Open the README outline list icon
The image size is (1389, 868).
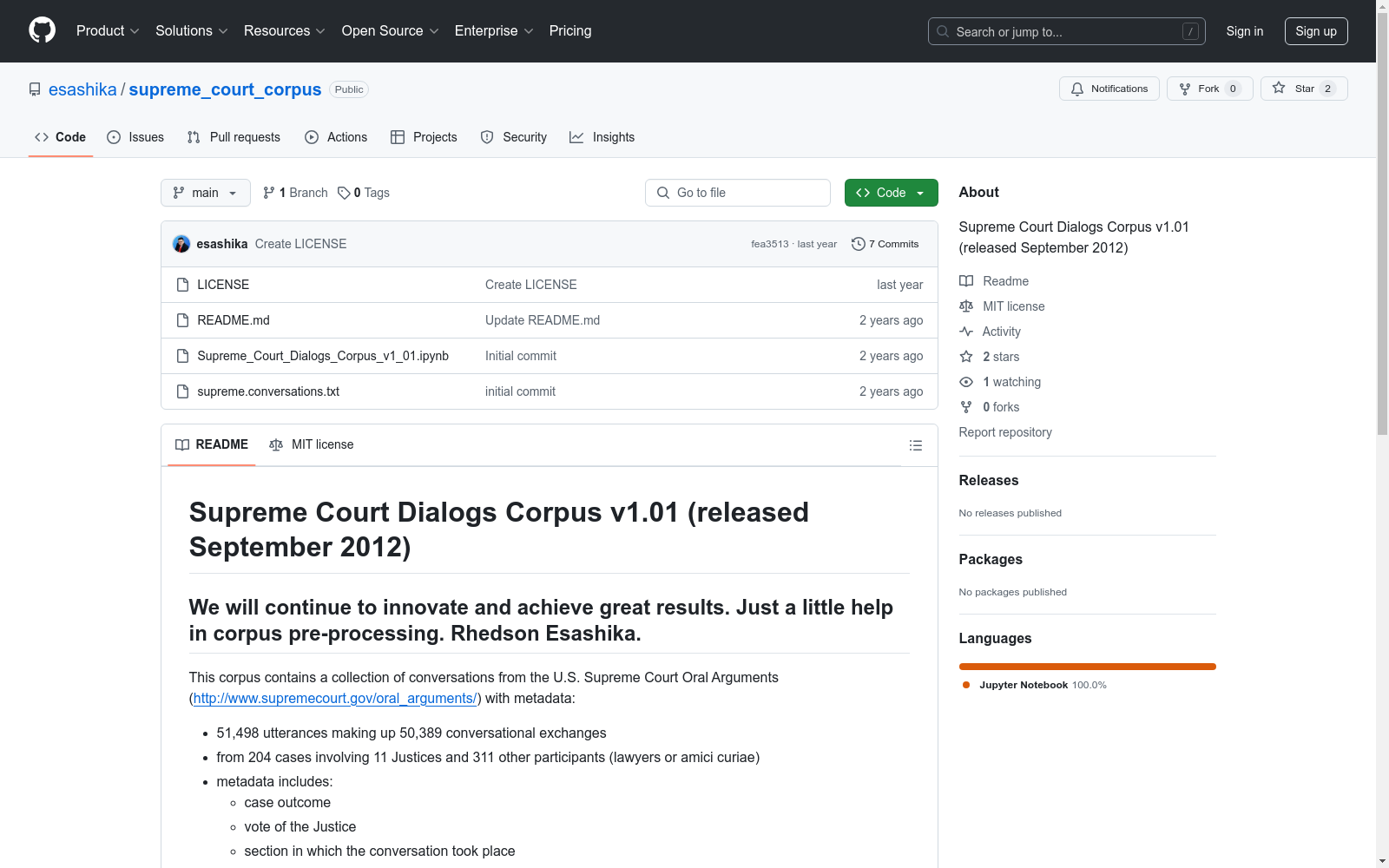915,445
